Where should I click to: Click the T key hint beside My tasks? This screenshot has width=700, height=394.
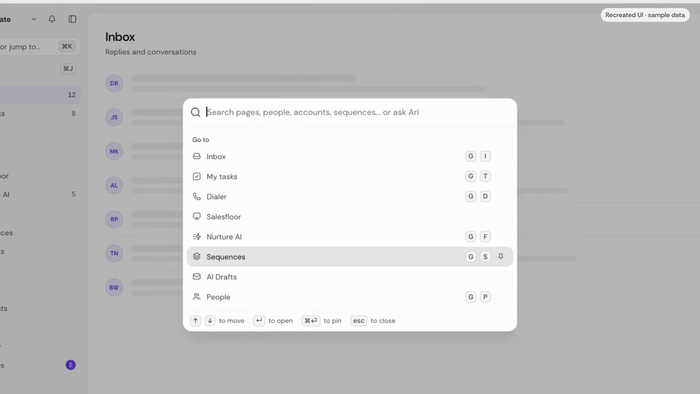485,176
